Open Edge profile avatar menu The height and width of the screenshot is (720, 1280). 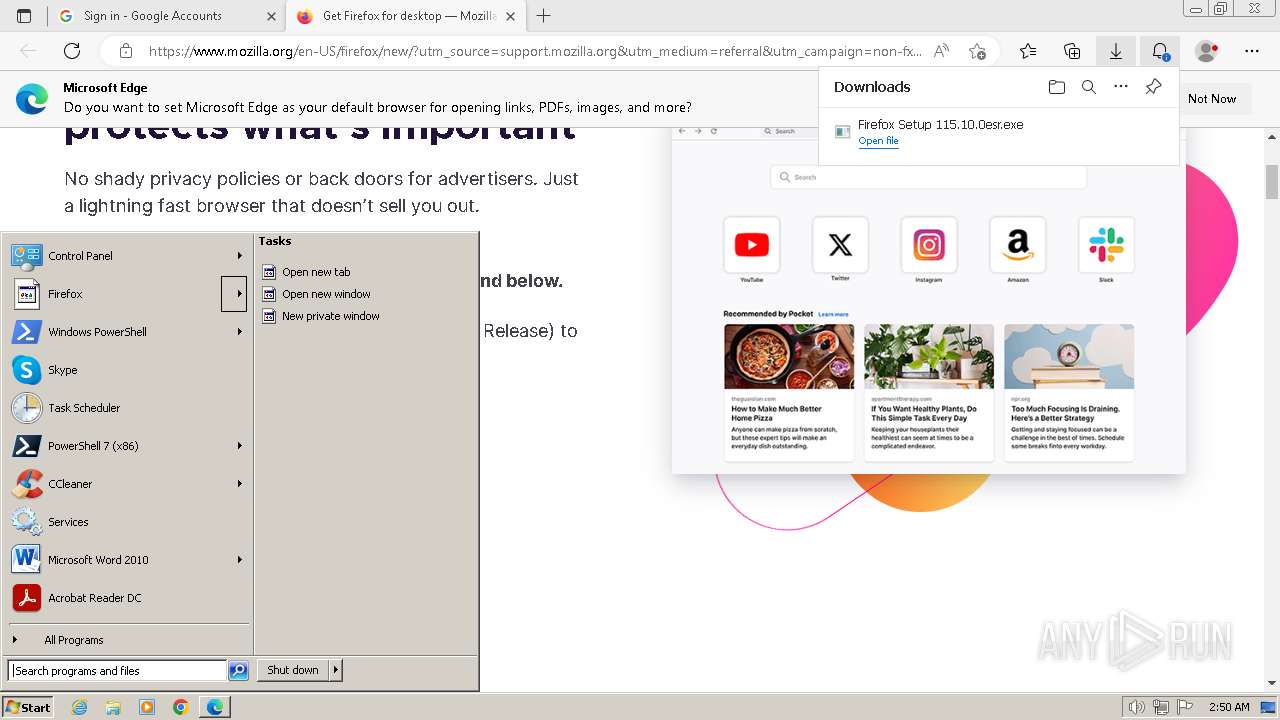[1207, 51]
